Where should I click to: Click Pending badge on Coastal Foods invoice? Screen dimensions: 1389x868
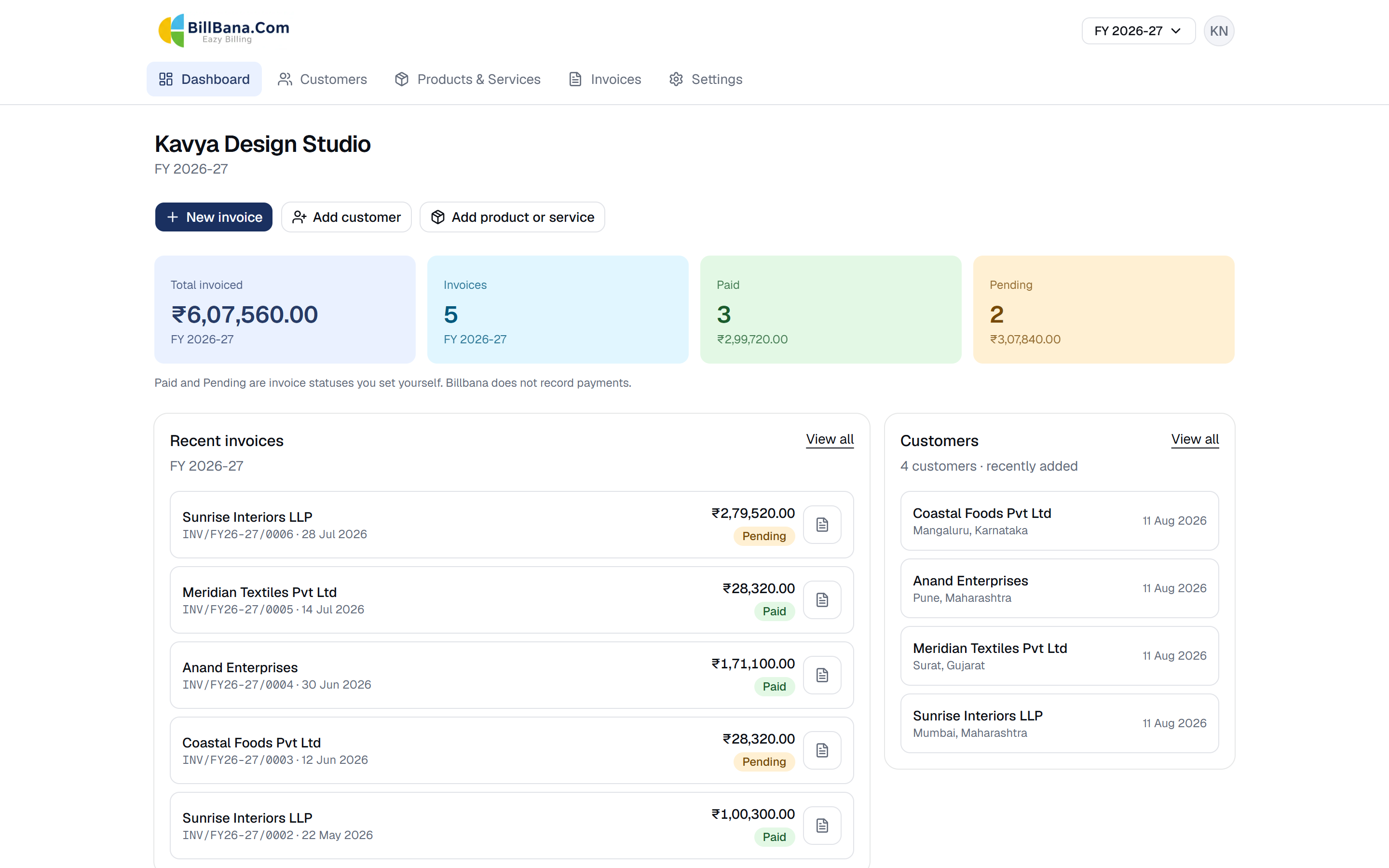point(764,762)
